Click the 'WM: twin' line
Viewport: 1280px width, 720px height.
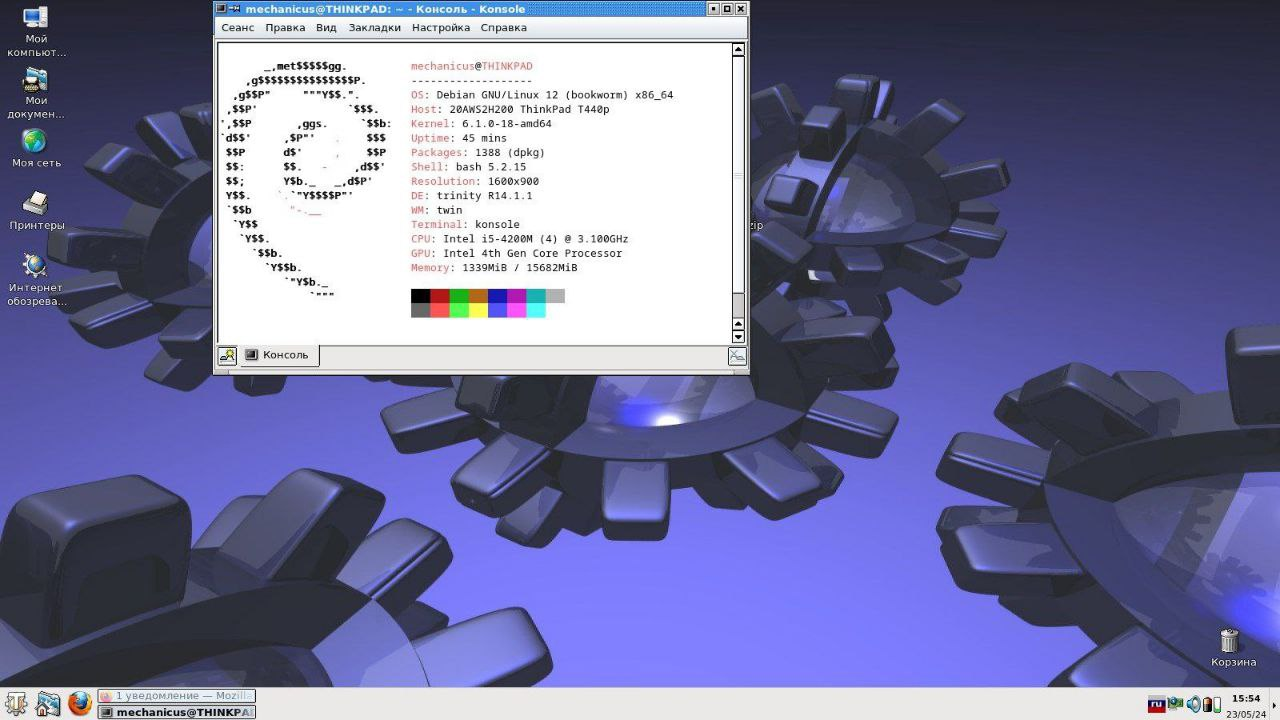click(437, 210)
